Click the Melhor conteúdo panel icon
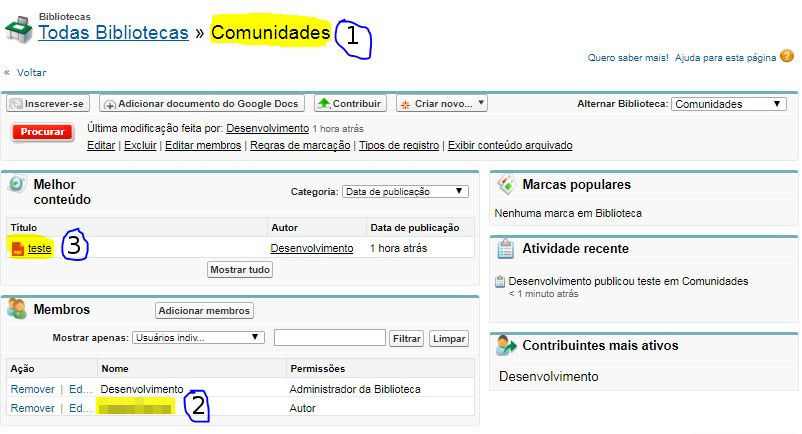This screenshot has width=802, height=434. [x=17, y=184]
